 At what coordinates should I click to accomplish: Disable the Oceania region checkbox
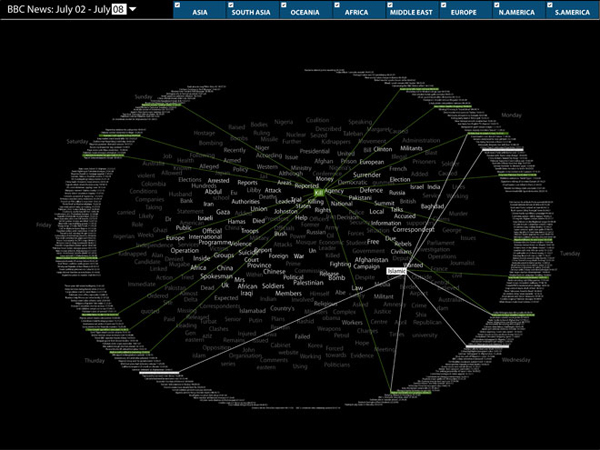pyautogui.click(x=284, y=5)
